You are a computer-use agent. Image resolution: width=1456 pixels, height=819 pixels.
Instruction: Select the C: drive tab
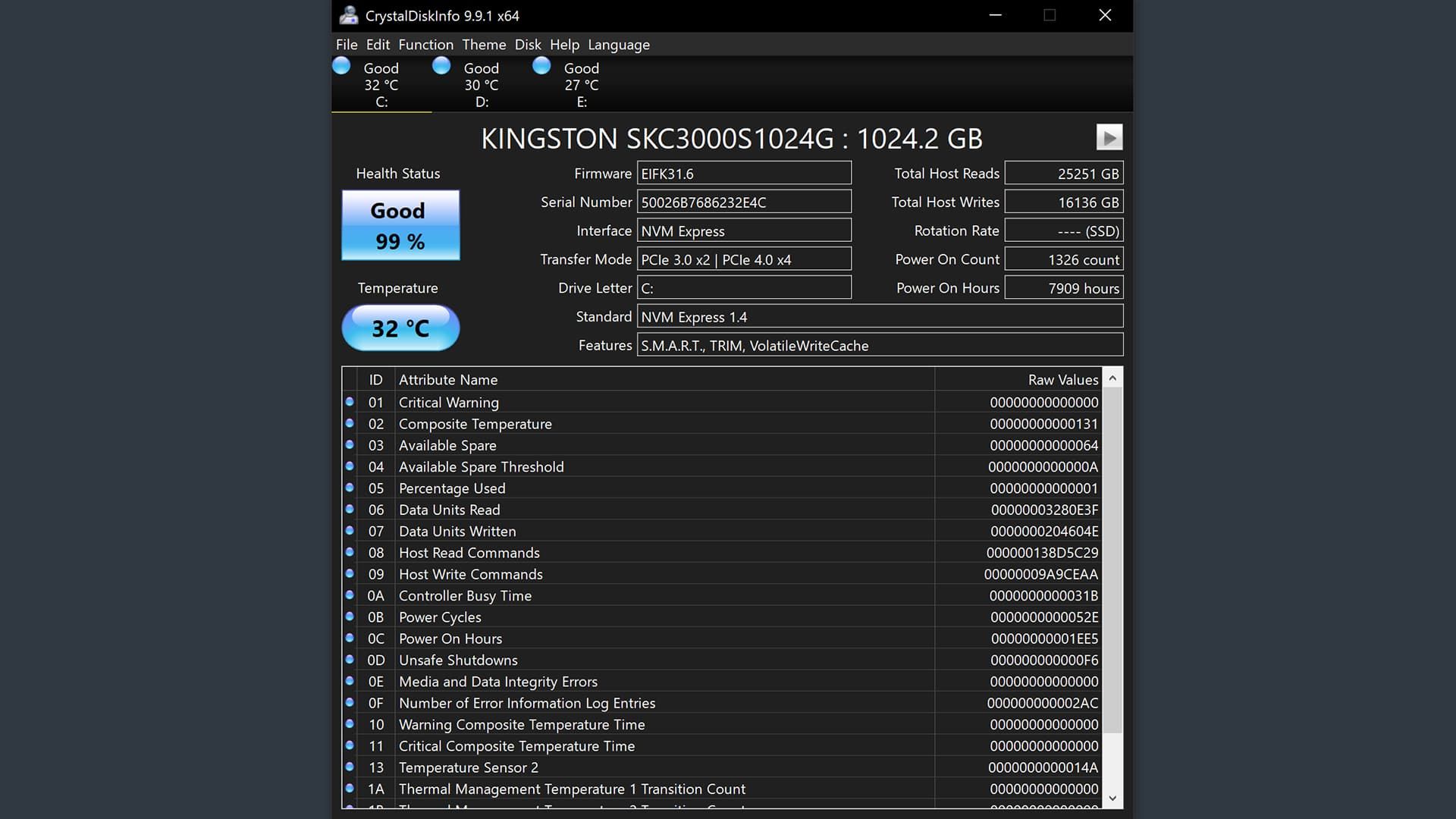(x=381, y=84)
